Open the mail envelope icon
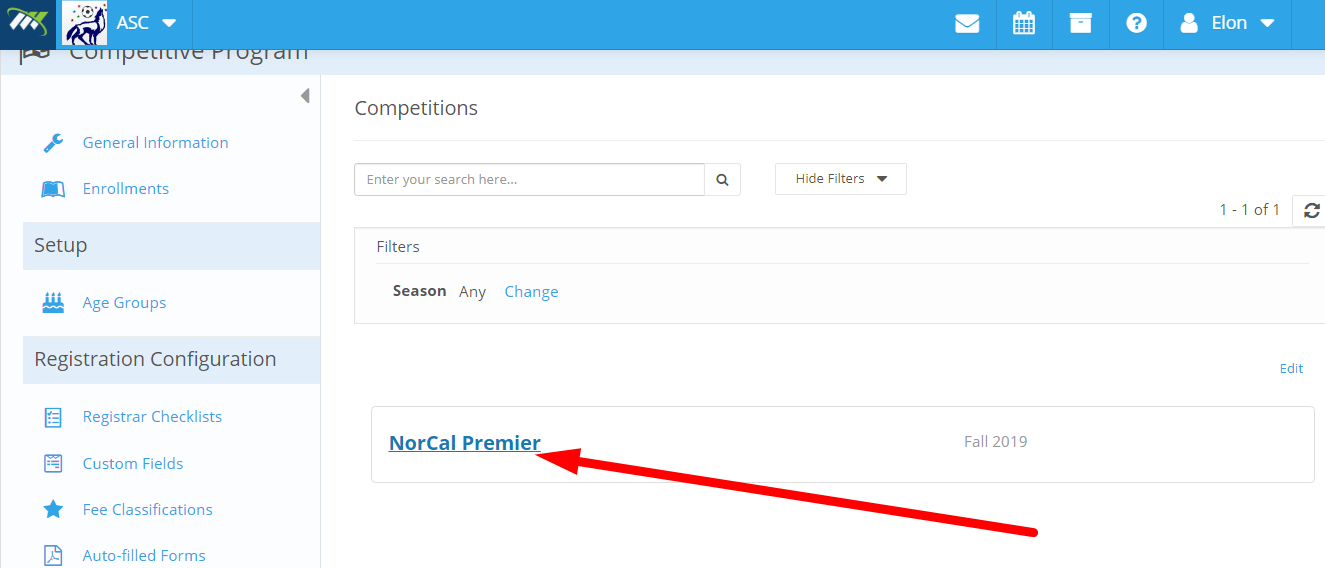 [x=967, y=23]
